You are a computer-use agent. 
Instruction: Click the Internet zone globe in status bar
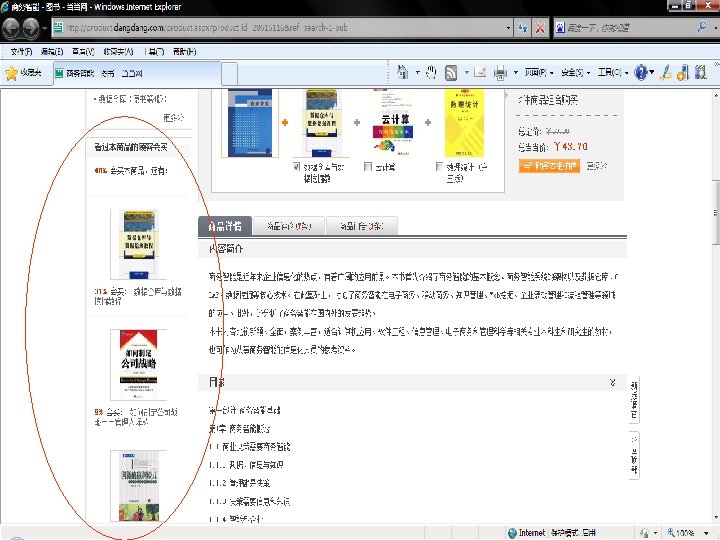click(x=512, y=533)
